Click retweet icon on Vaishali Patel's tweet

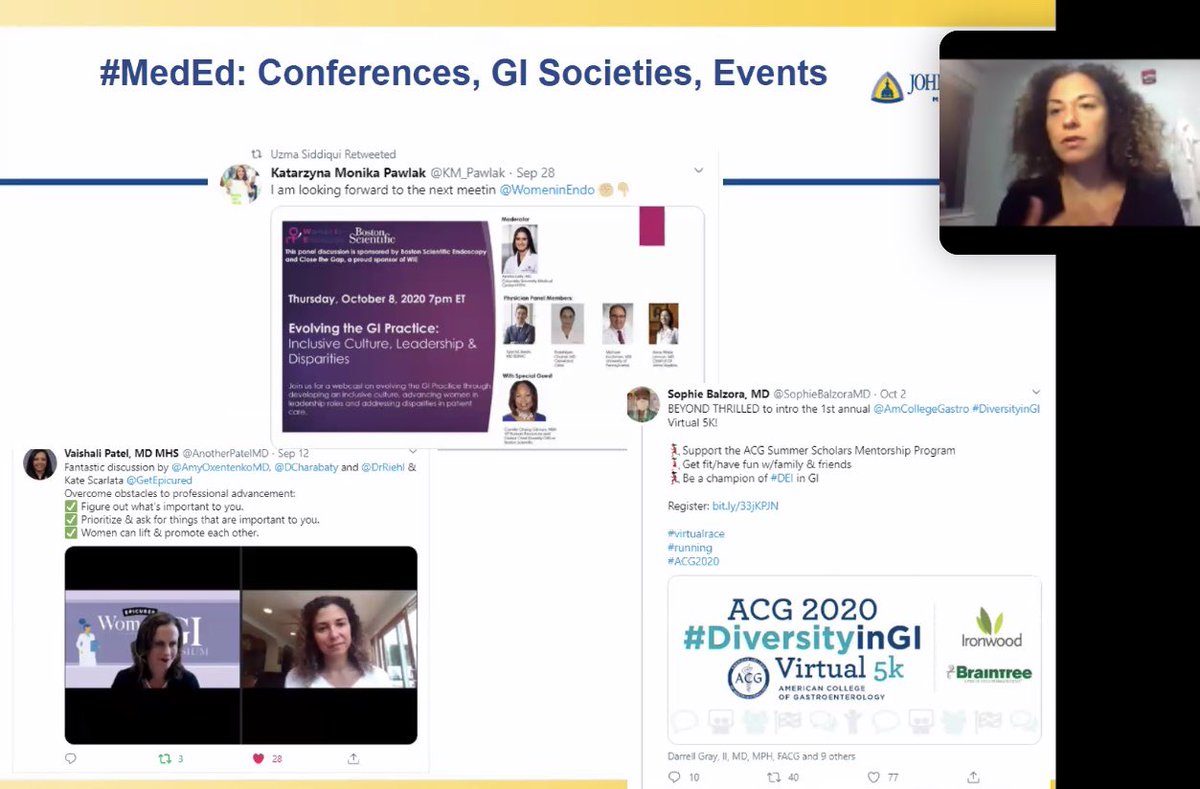(x=165, y=759)
